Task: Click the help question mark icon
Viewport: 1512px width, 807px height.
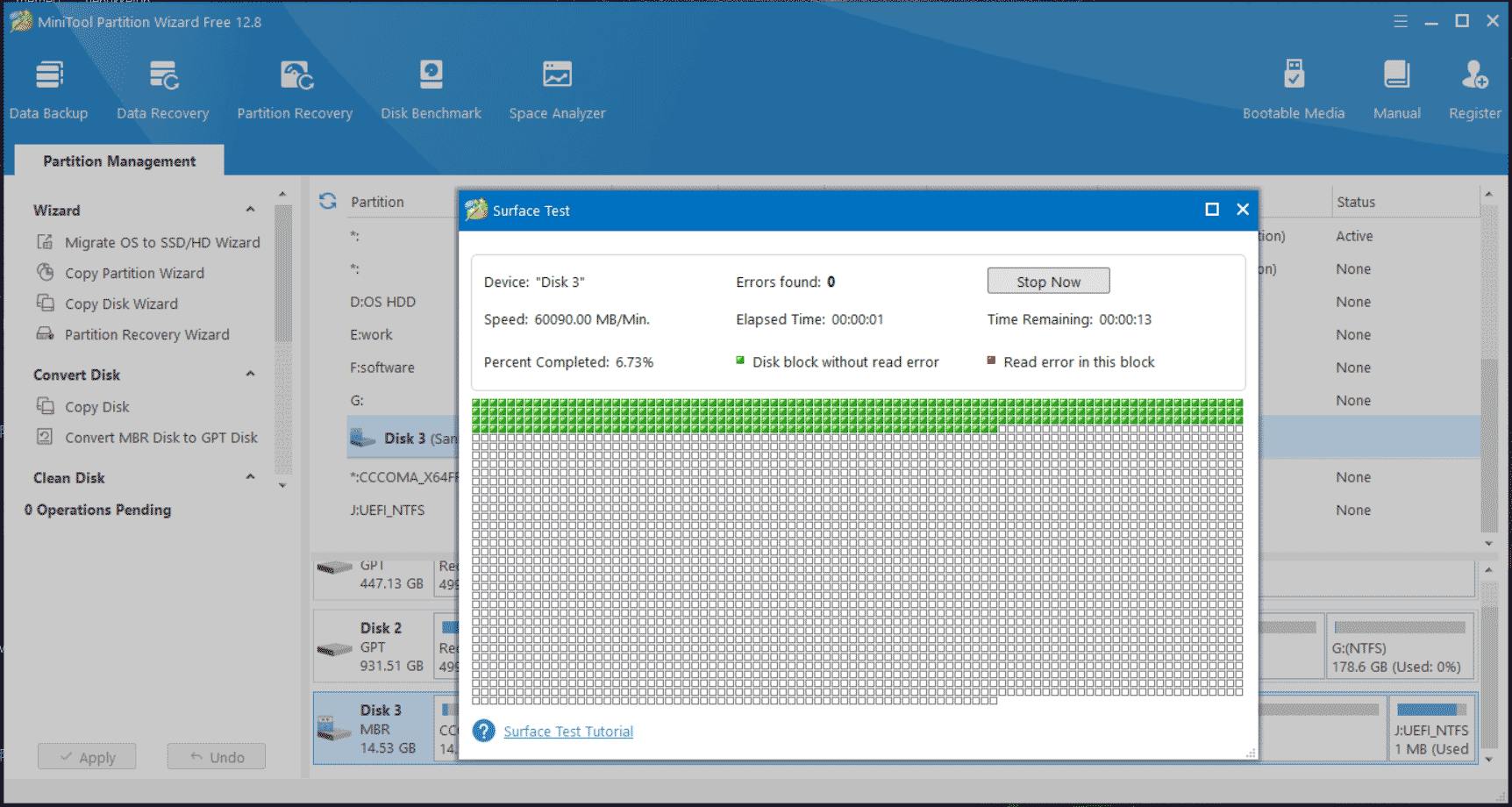Action: click(484, 731)
